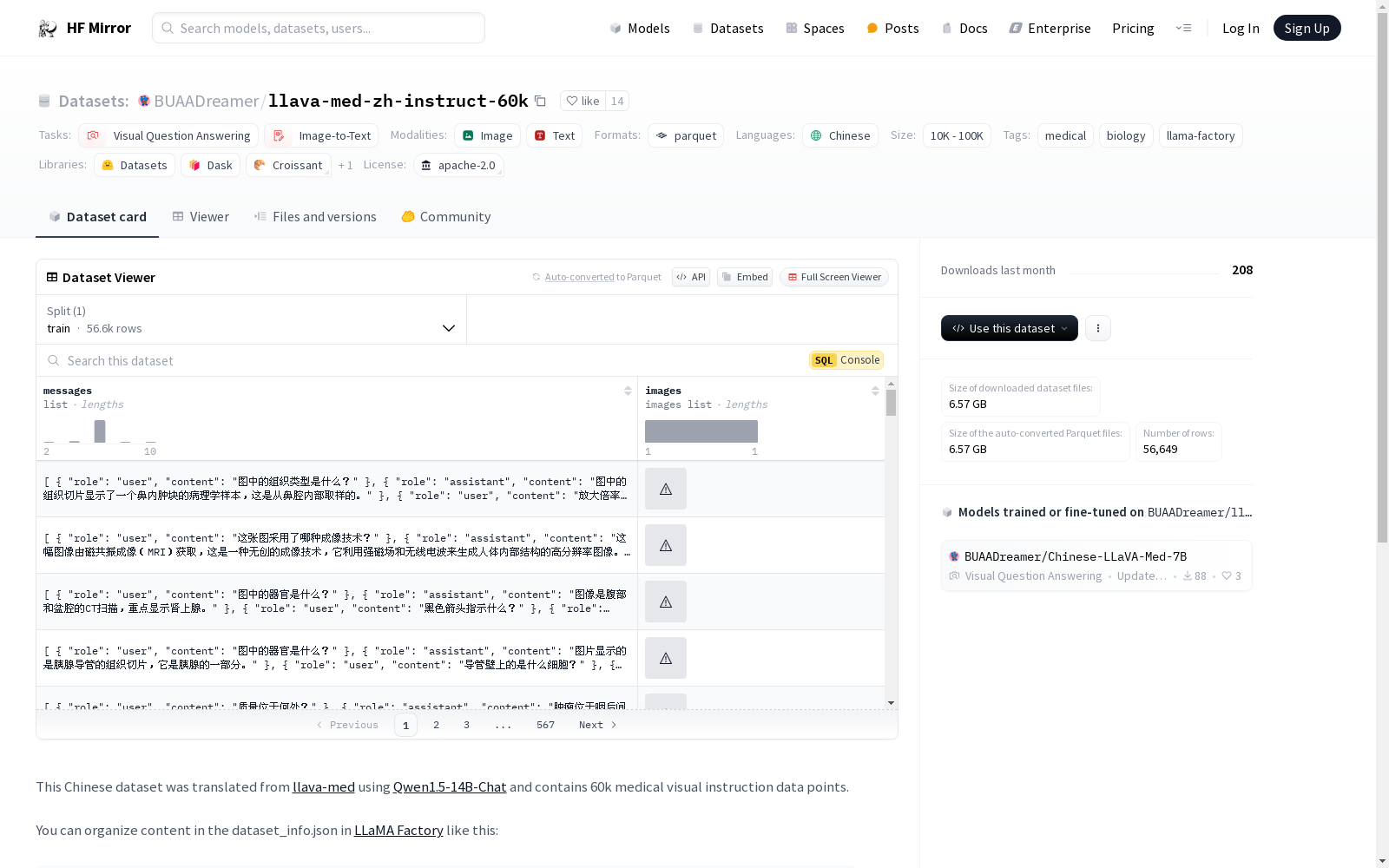Image resolution: width=1389 pixels, height=868 pixels.
Task: Click the messages lengths histogram
Action: point(100,431)
